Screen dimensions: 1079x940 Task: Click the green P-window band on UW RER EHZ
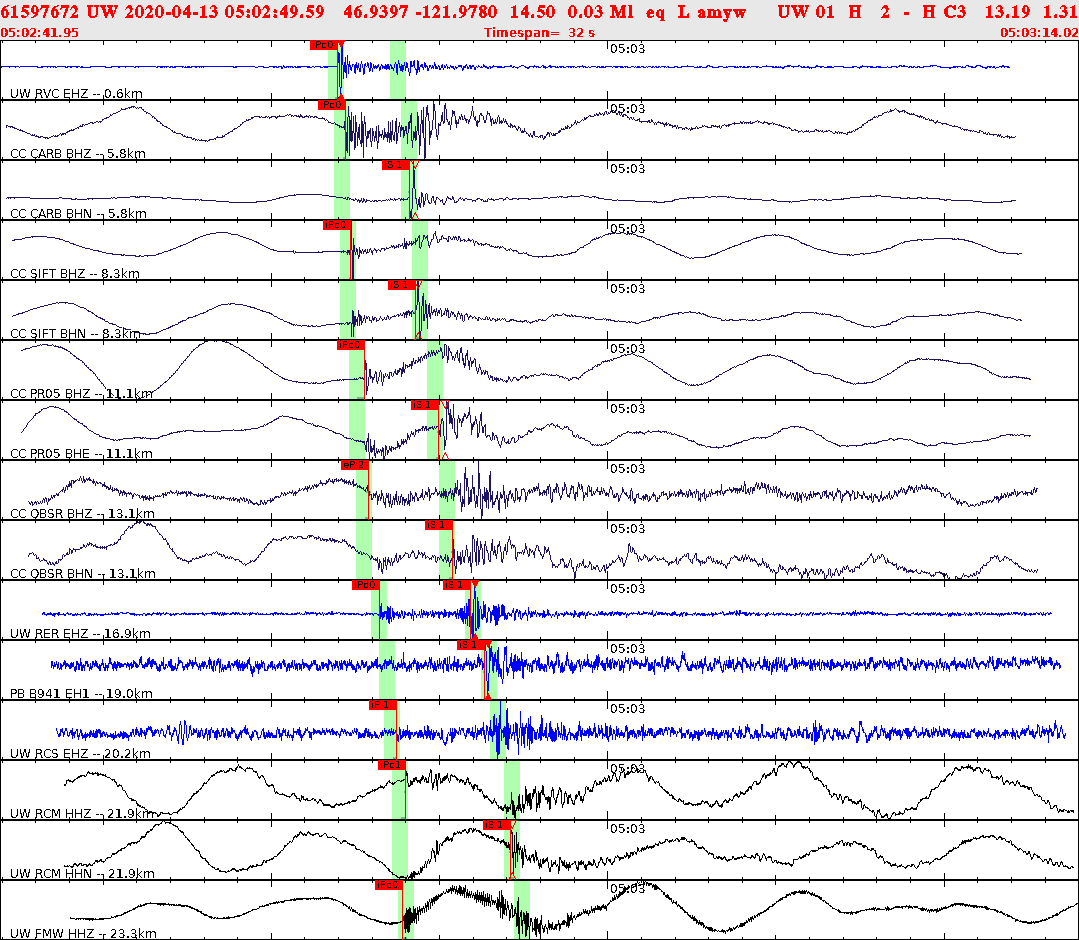375,612
